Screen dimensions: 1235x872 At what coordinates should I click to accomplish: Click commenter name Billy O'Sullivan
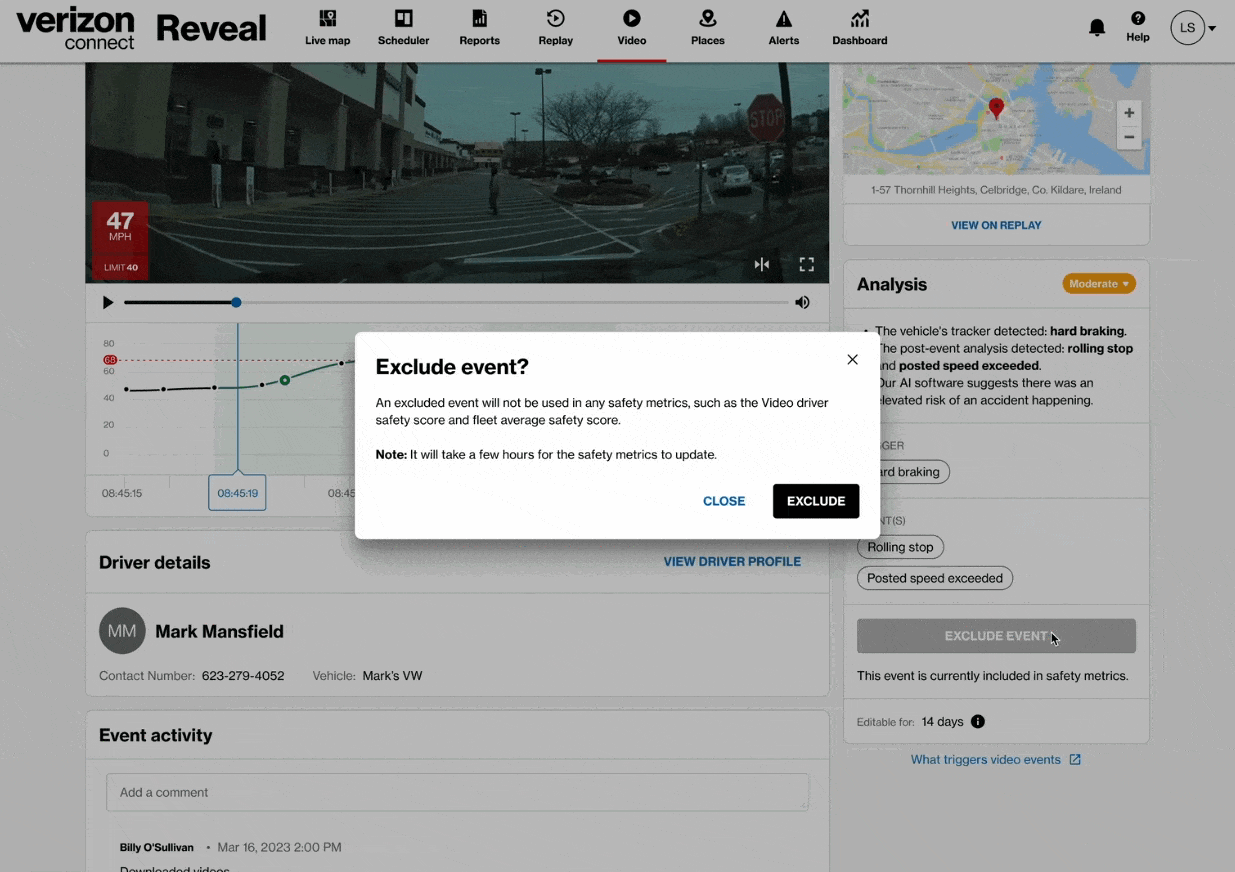157,847
